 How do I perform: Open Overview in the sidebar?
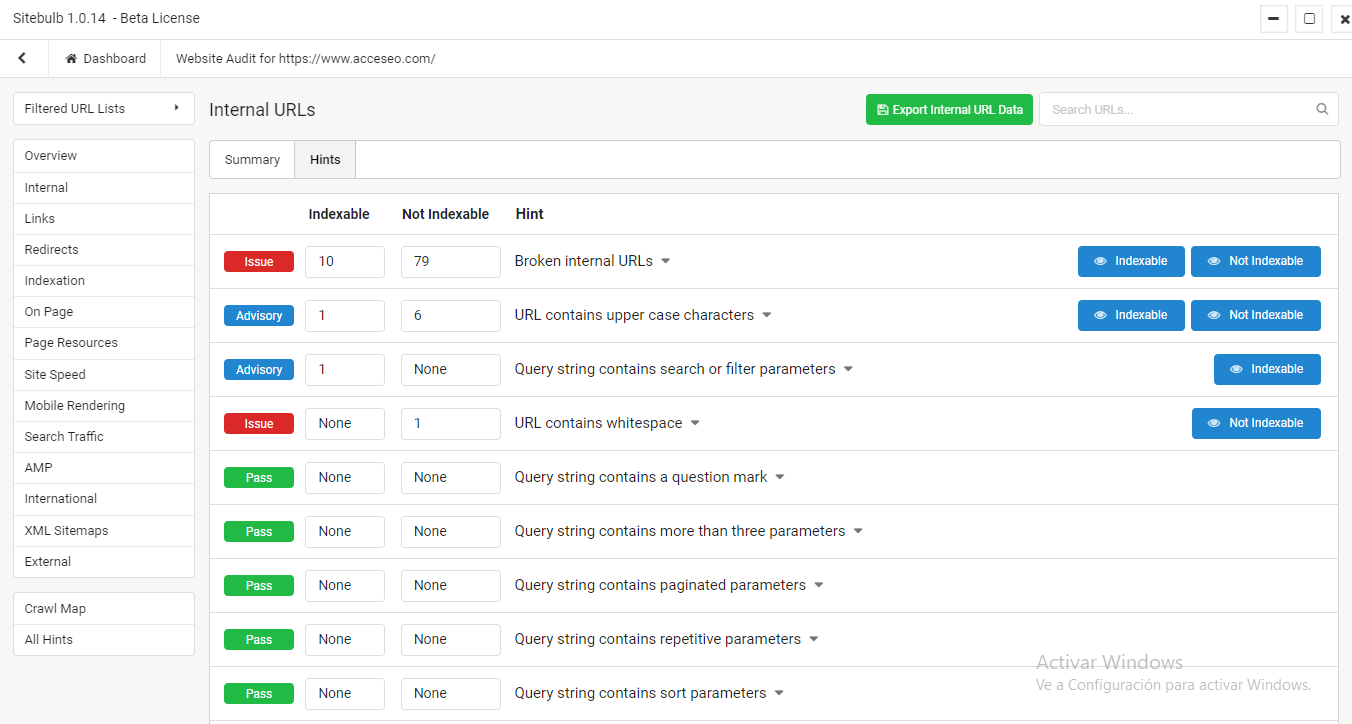(x=104, y=156)
